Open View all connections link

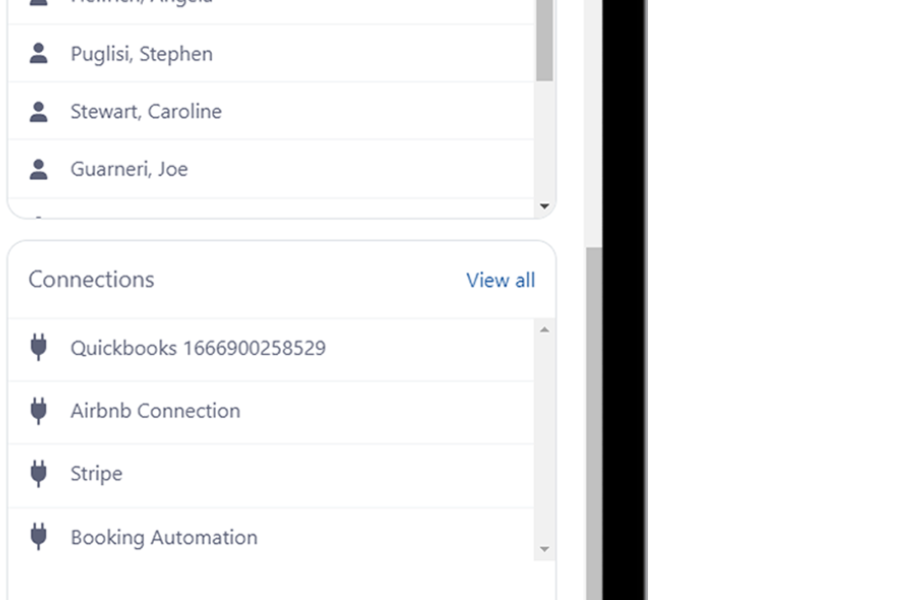[x=500, y=280]
